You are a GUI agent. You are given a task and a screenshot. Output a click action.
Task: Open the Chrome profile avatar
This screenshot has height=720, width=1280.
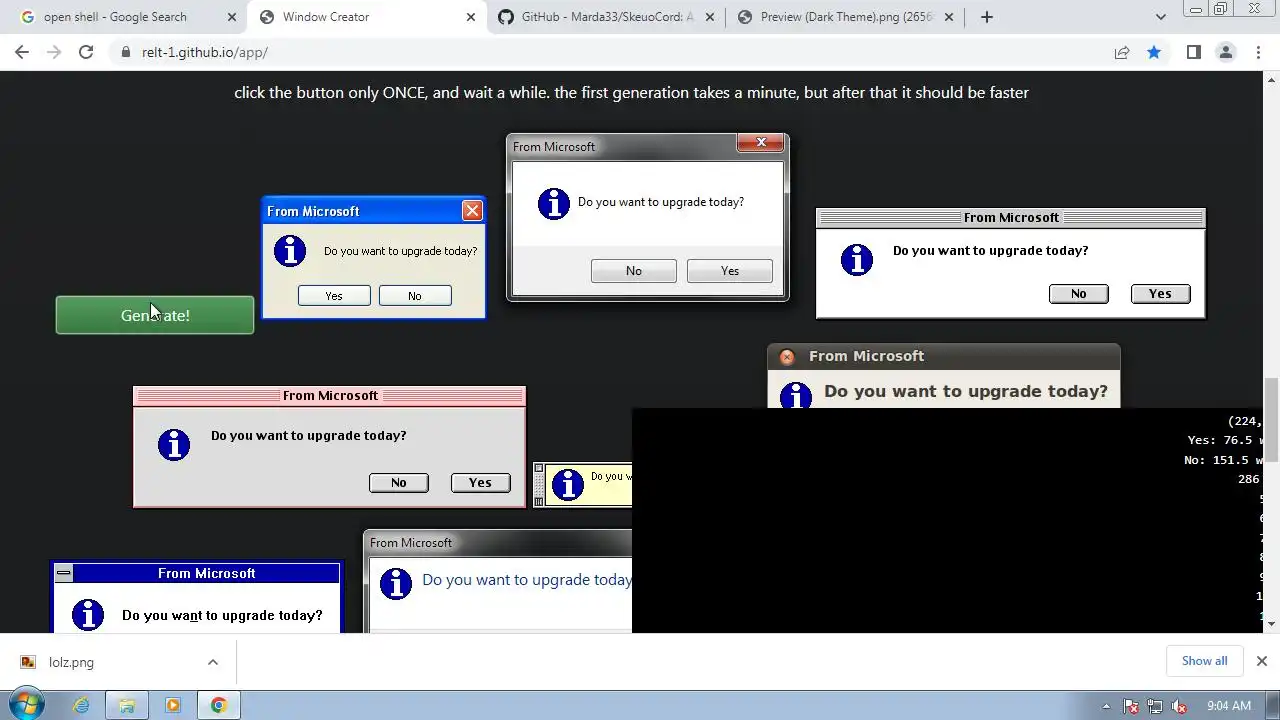click(x=1226, y=52)
